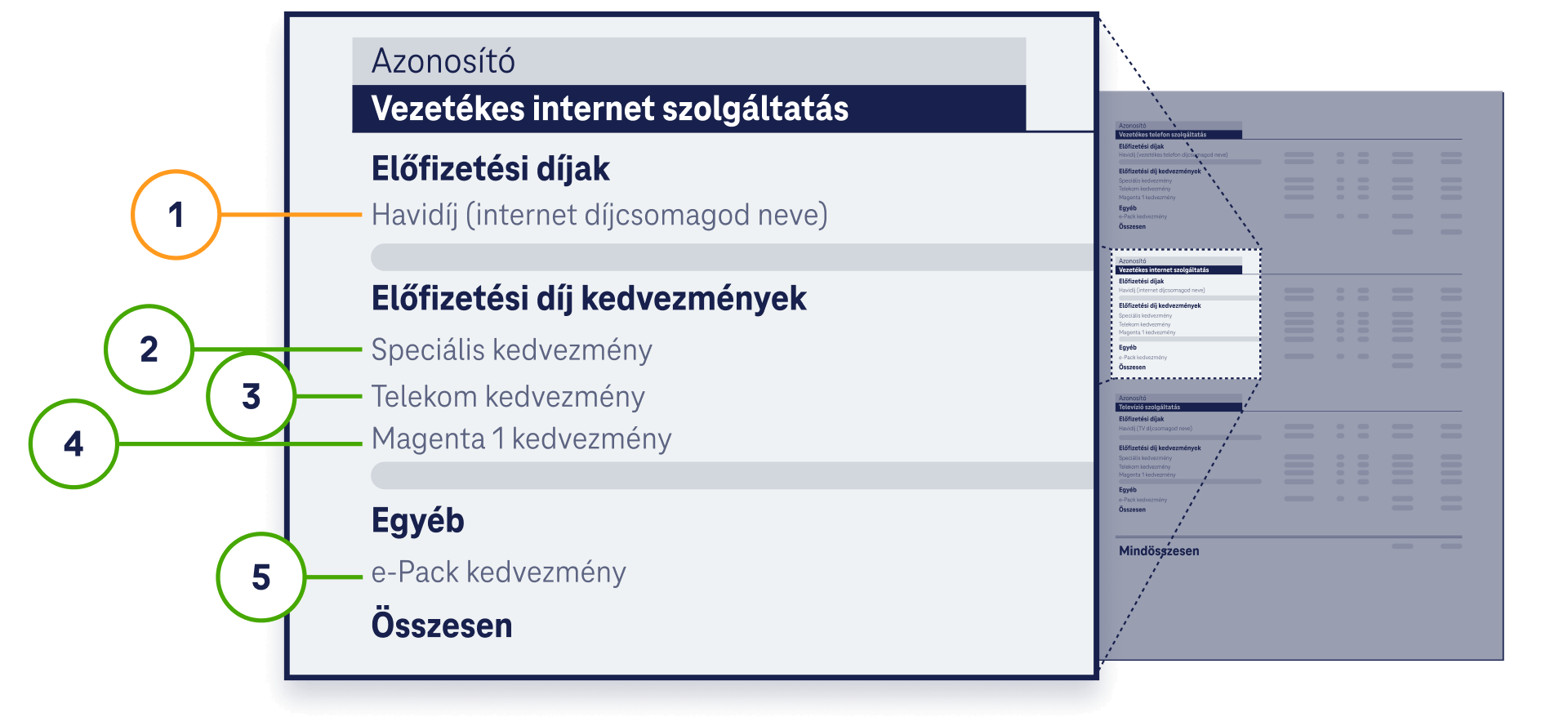Click the dotted highlighted internet section in thumbnail
Viewport: 1568px width, 726px height.
tap(1186, 314)
